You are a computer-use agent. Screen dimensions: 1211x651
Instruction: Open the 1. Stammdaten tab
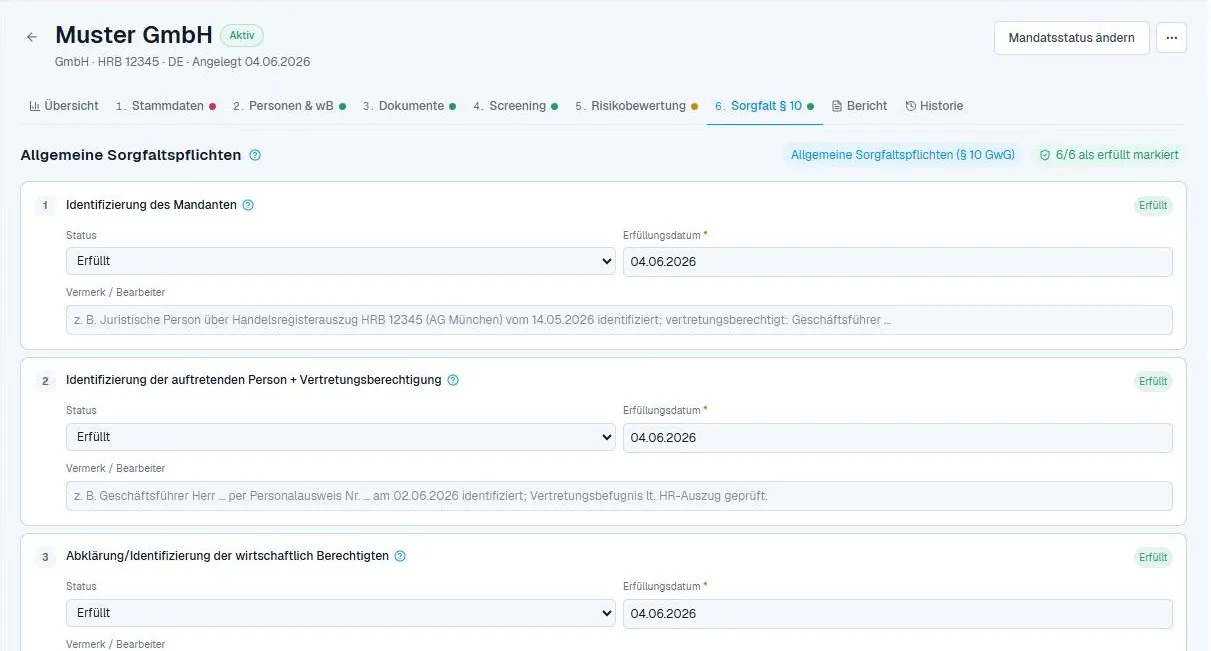pos(166,106)
